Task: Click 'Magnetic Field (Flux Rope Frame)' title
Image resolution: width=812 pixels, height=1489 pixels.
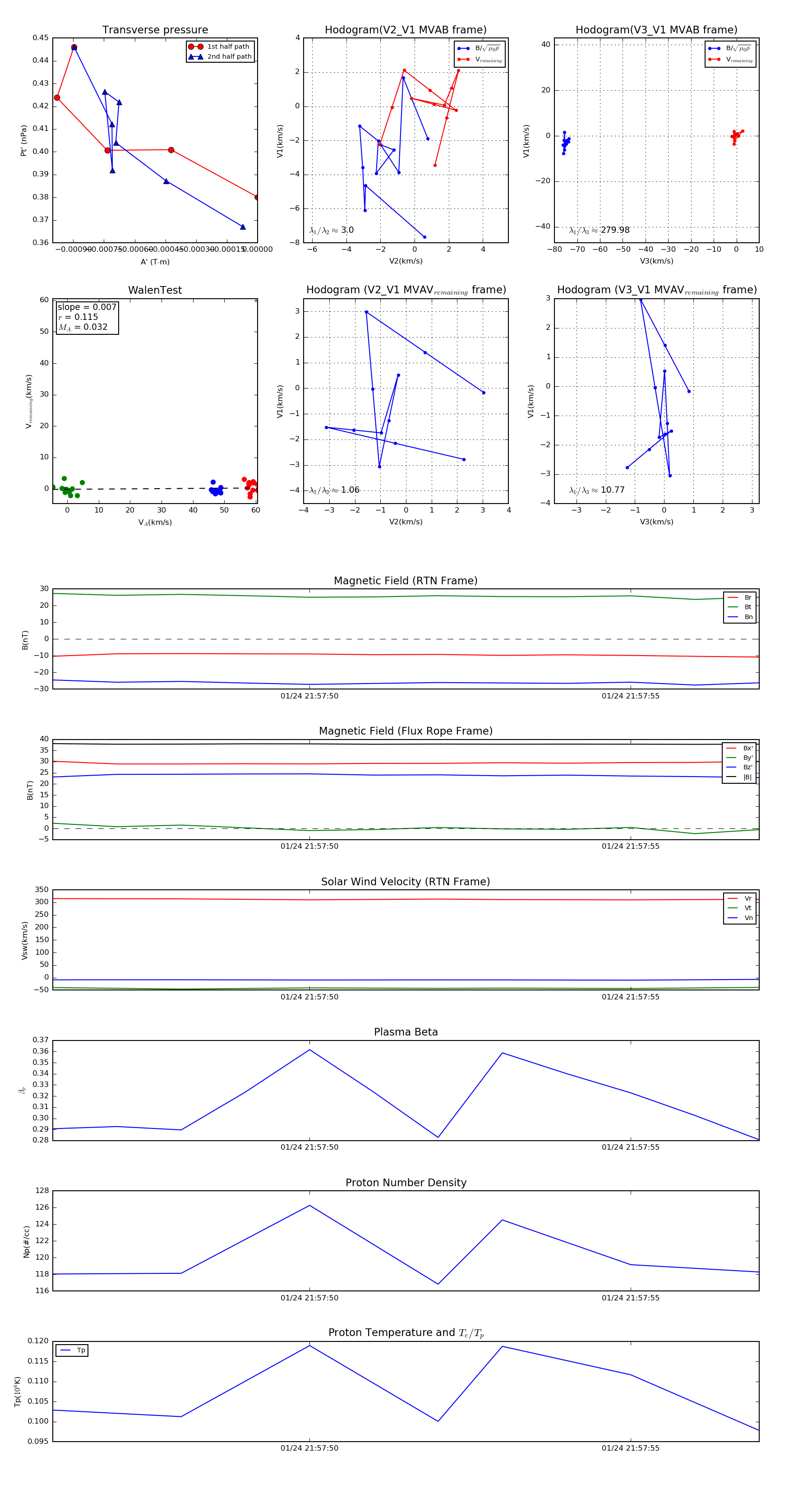Action: pyautogui.click(x=406, y=731)
